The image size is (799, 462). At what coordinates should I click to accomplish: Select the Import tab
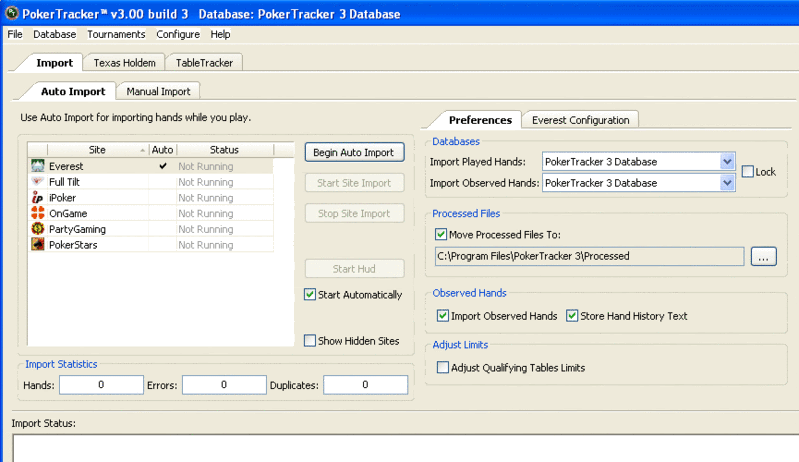point(55,63)
